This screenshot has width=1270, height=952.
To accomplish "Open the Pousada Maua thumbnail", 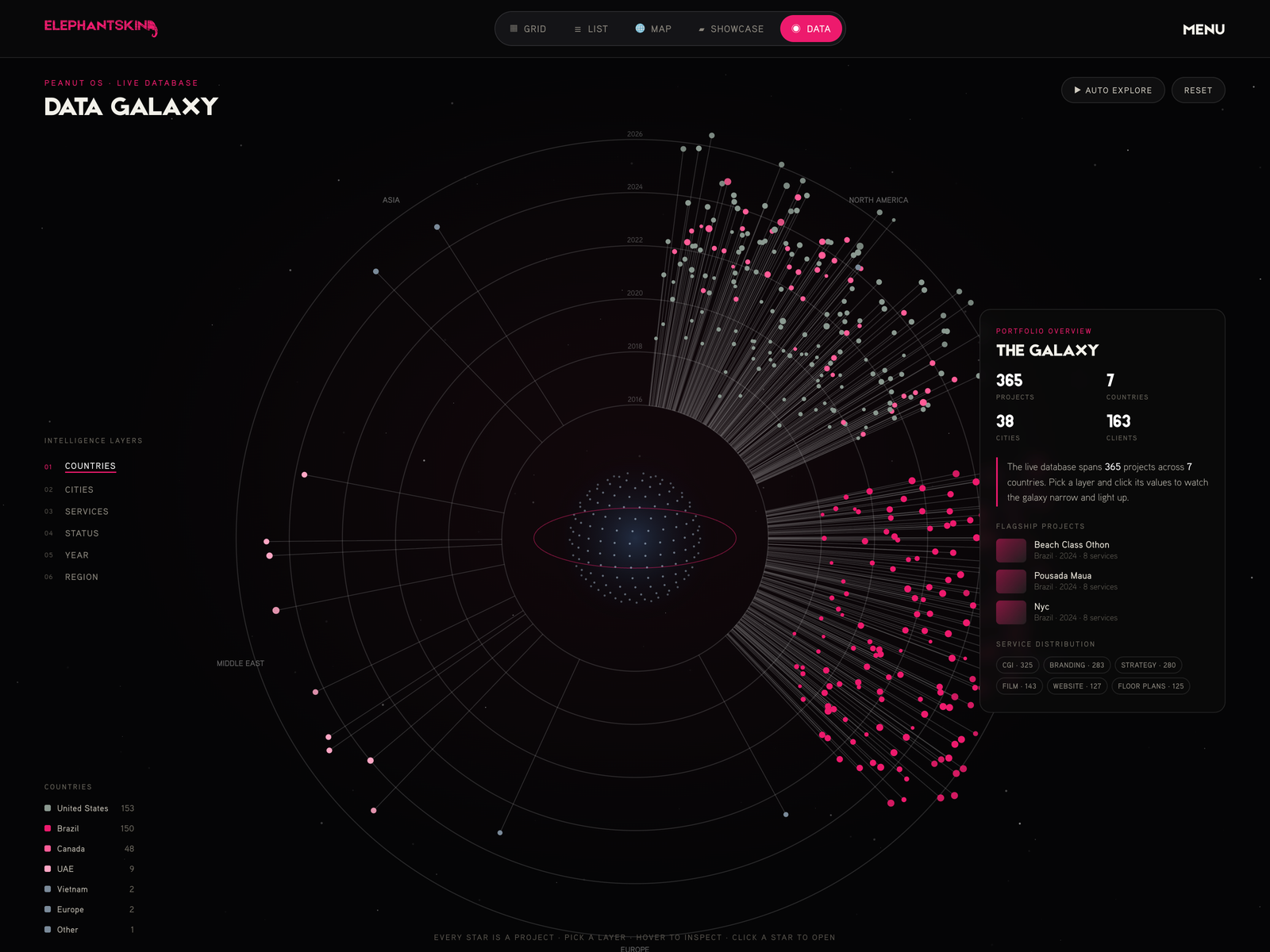I will (x=1011, y=582).
